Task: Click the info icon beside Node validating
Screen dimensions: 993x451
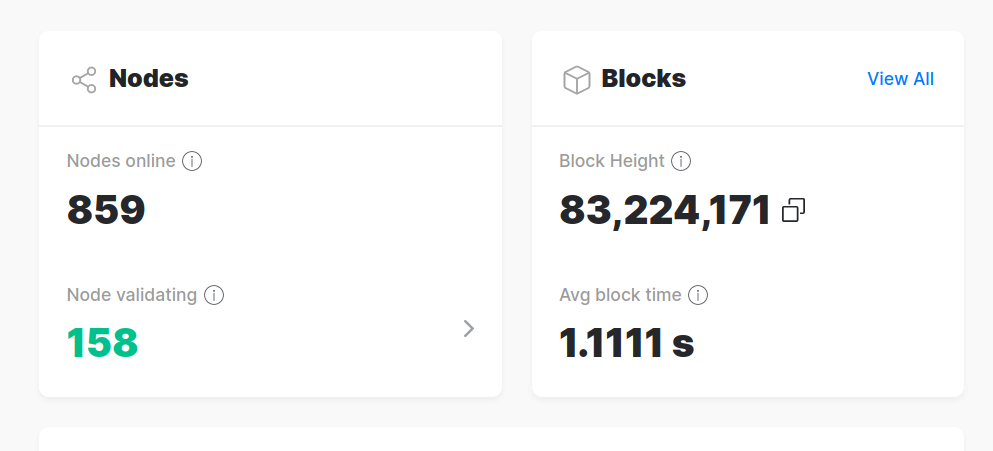Action: click(214, 295)
